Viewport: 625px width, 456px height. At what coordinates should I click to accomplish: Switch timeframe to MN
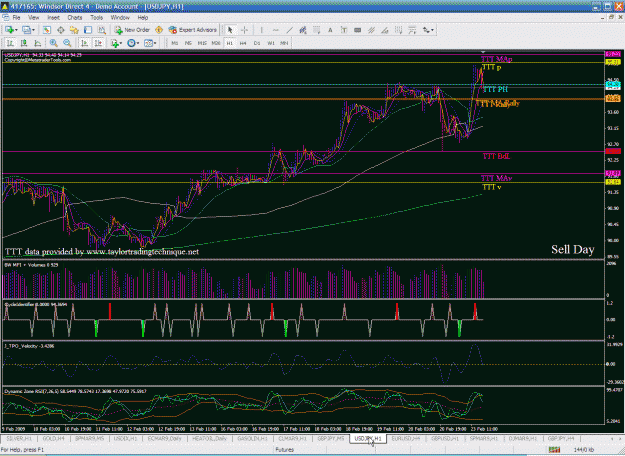point(284,43)
